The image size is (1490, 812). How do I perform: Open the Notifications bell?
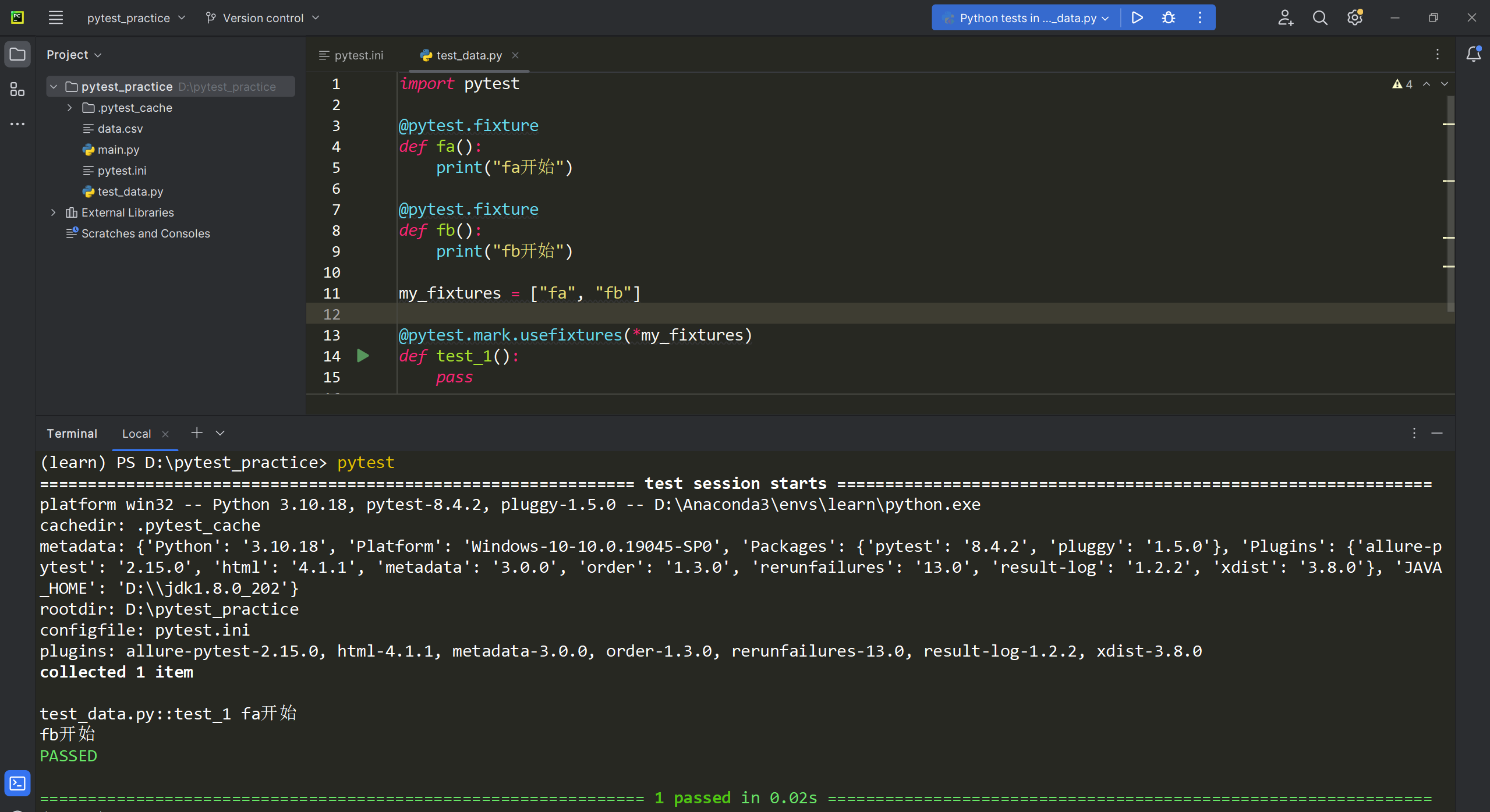(1473, 55)
